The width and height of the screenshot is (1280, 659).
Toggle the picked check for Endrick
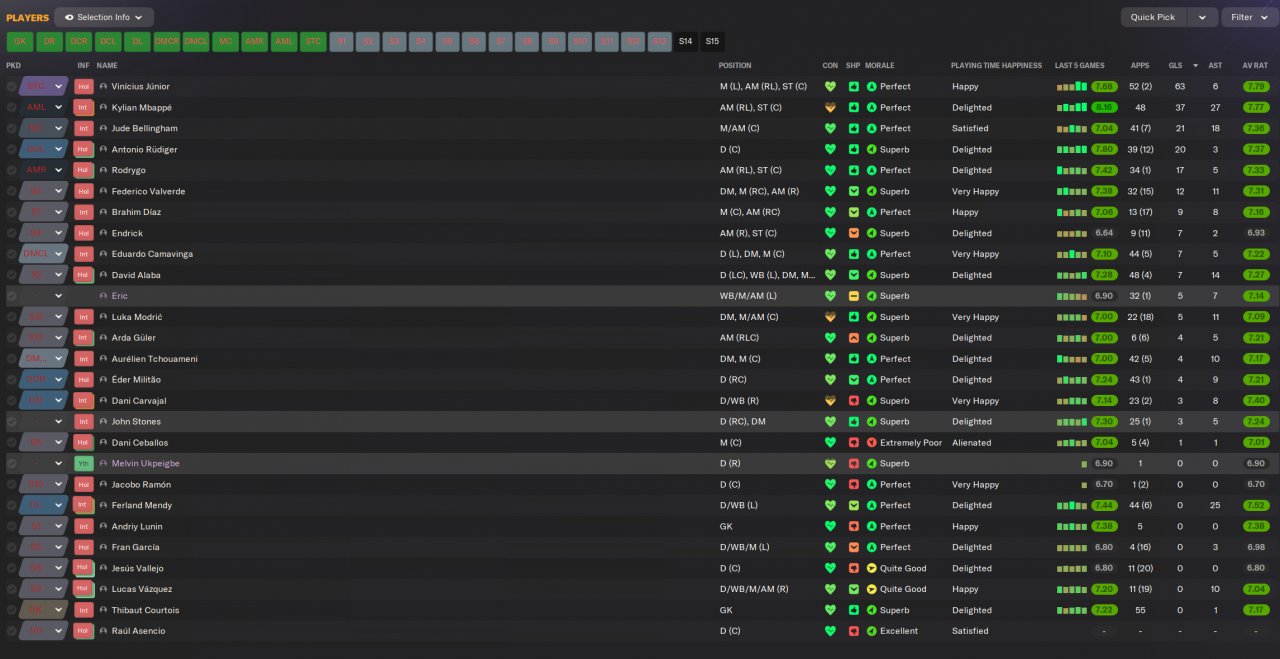tap(11, 233)
